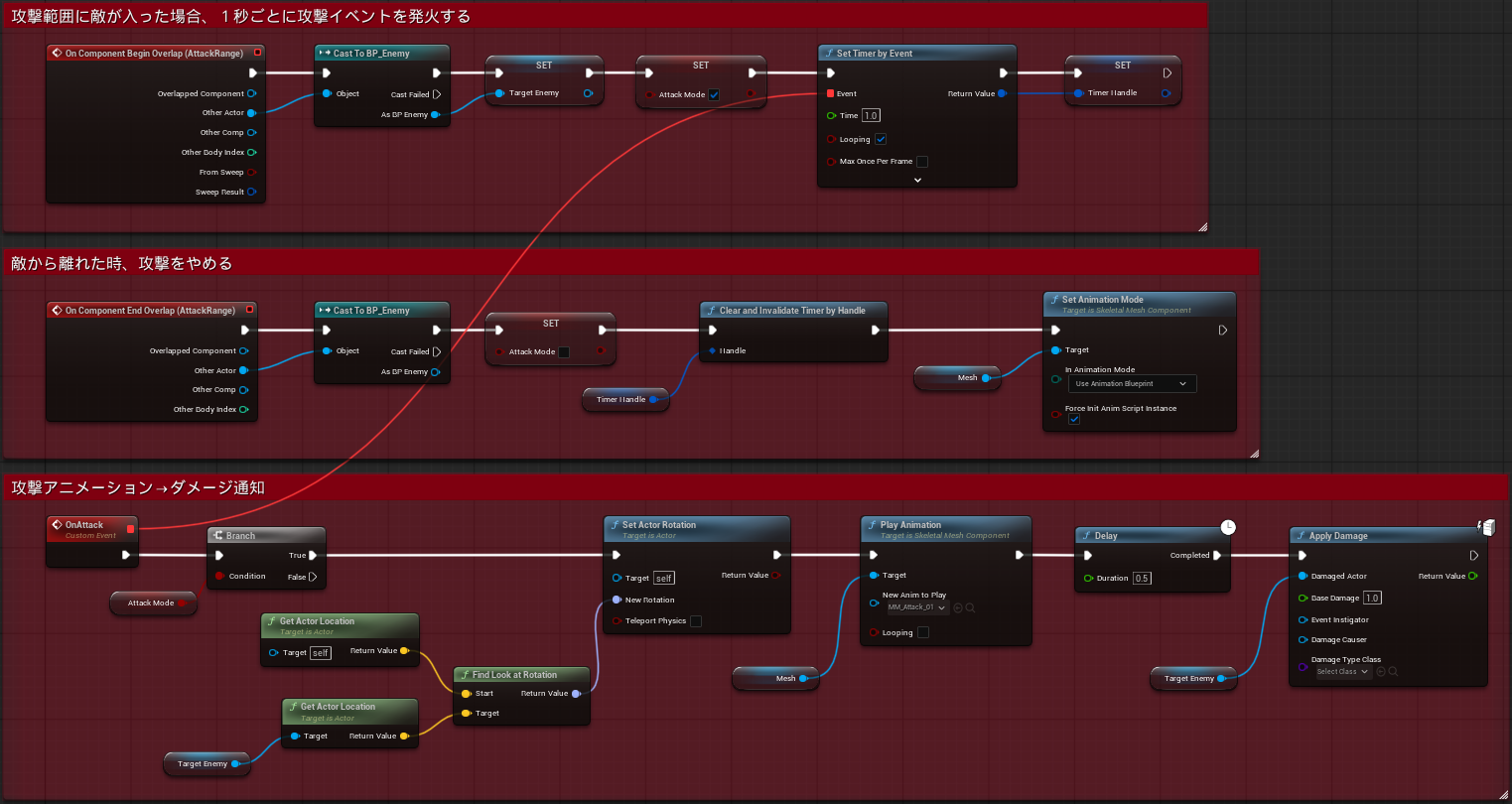Click the Completed exec pin on Delay node
Viewport: 1512px width, 804px height.
point(1217,556)
